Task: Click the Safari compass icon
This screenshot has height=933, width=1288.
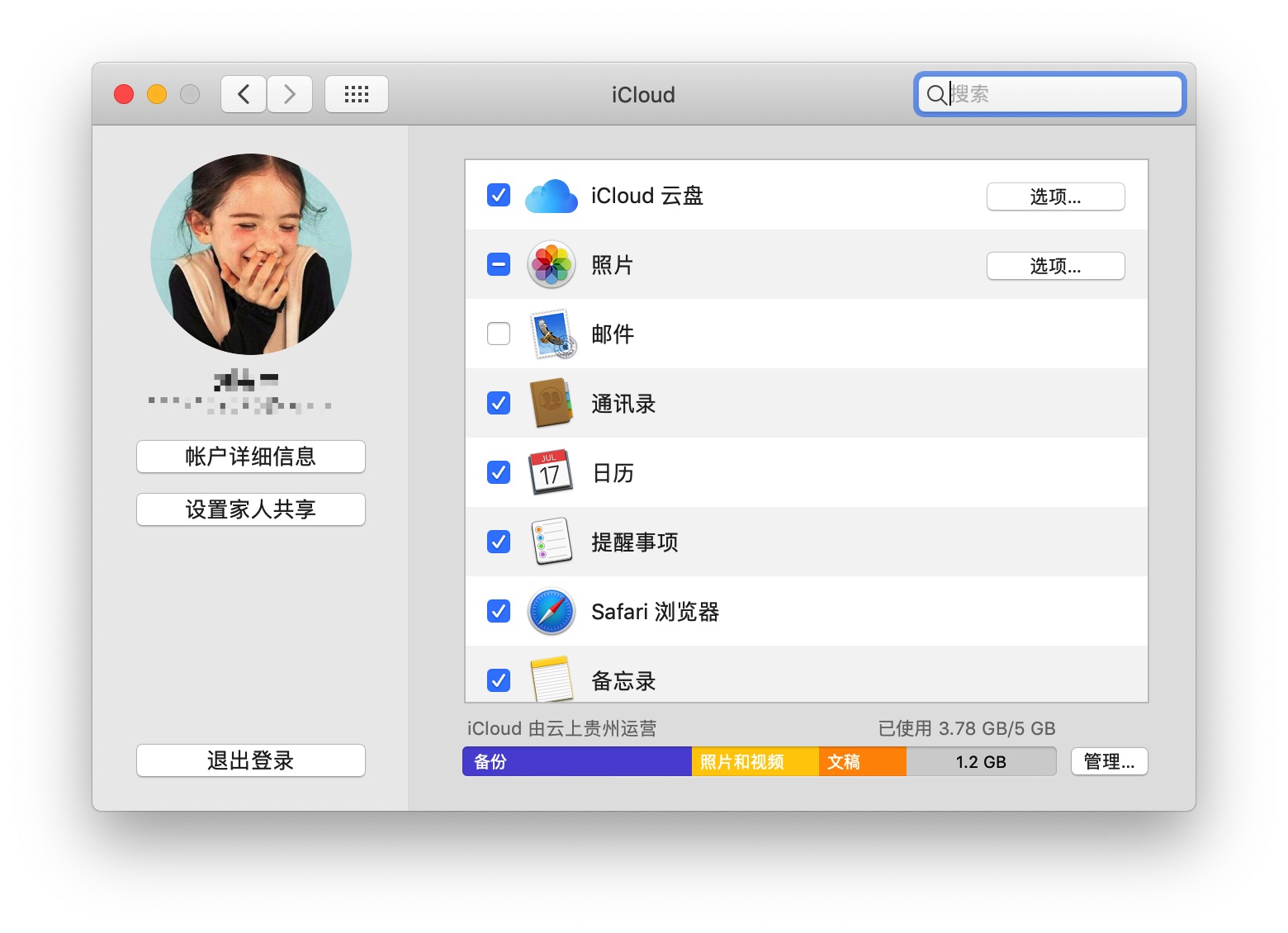Action: (x=551, y=611)
